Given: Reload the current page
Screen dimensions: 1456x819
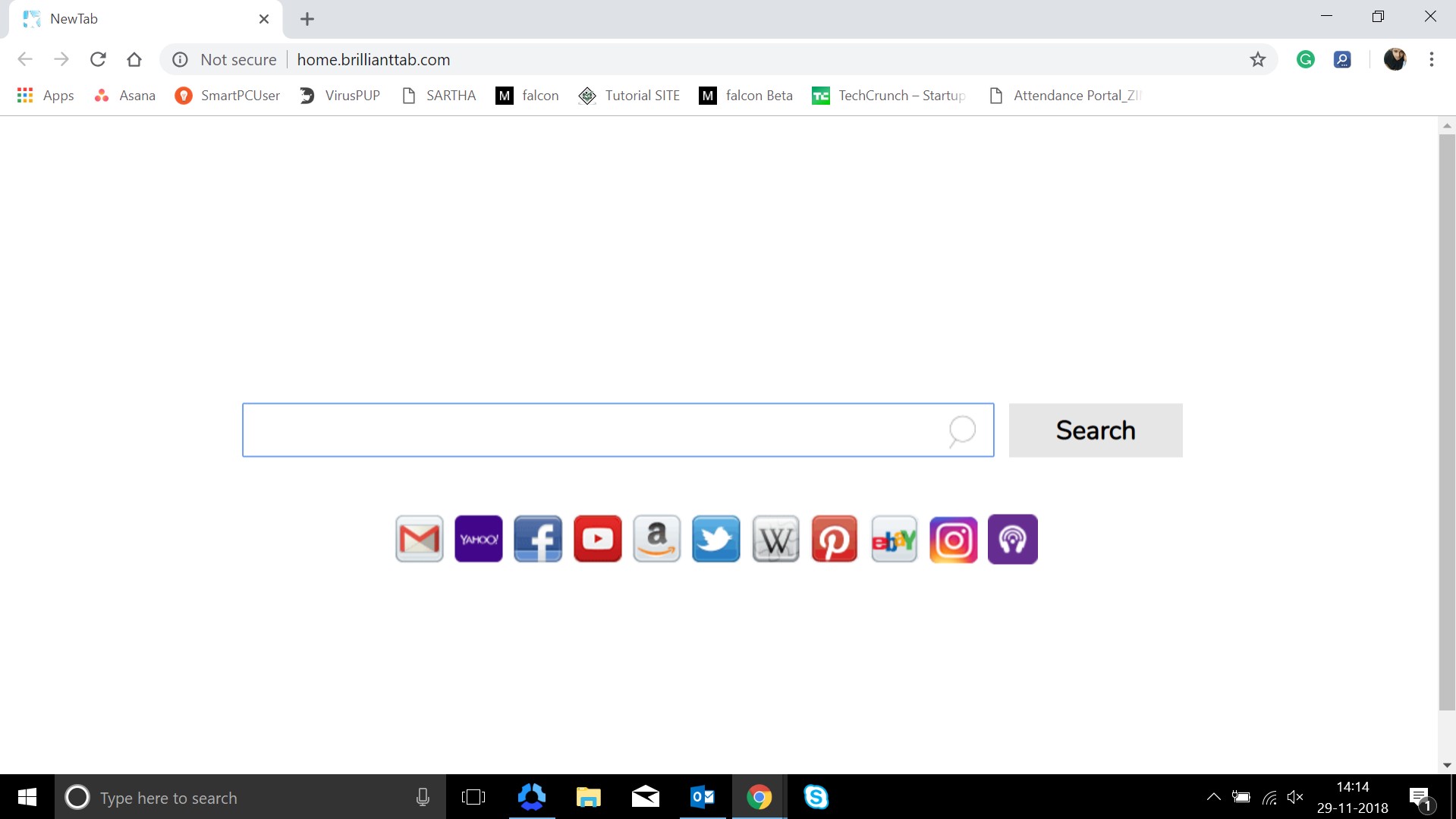Looking at the screenshot, I should [98, 59].
